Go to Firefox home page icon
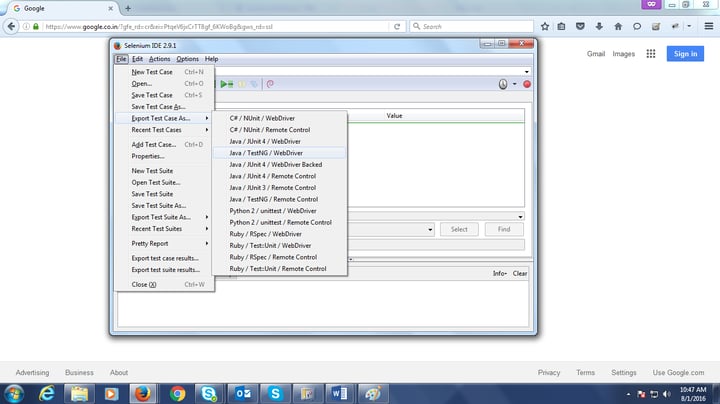Screen dimensions: 720x404 pyautogui.click(x=618, y=27)
